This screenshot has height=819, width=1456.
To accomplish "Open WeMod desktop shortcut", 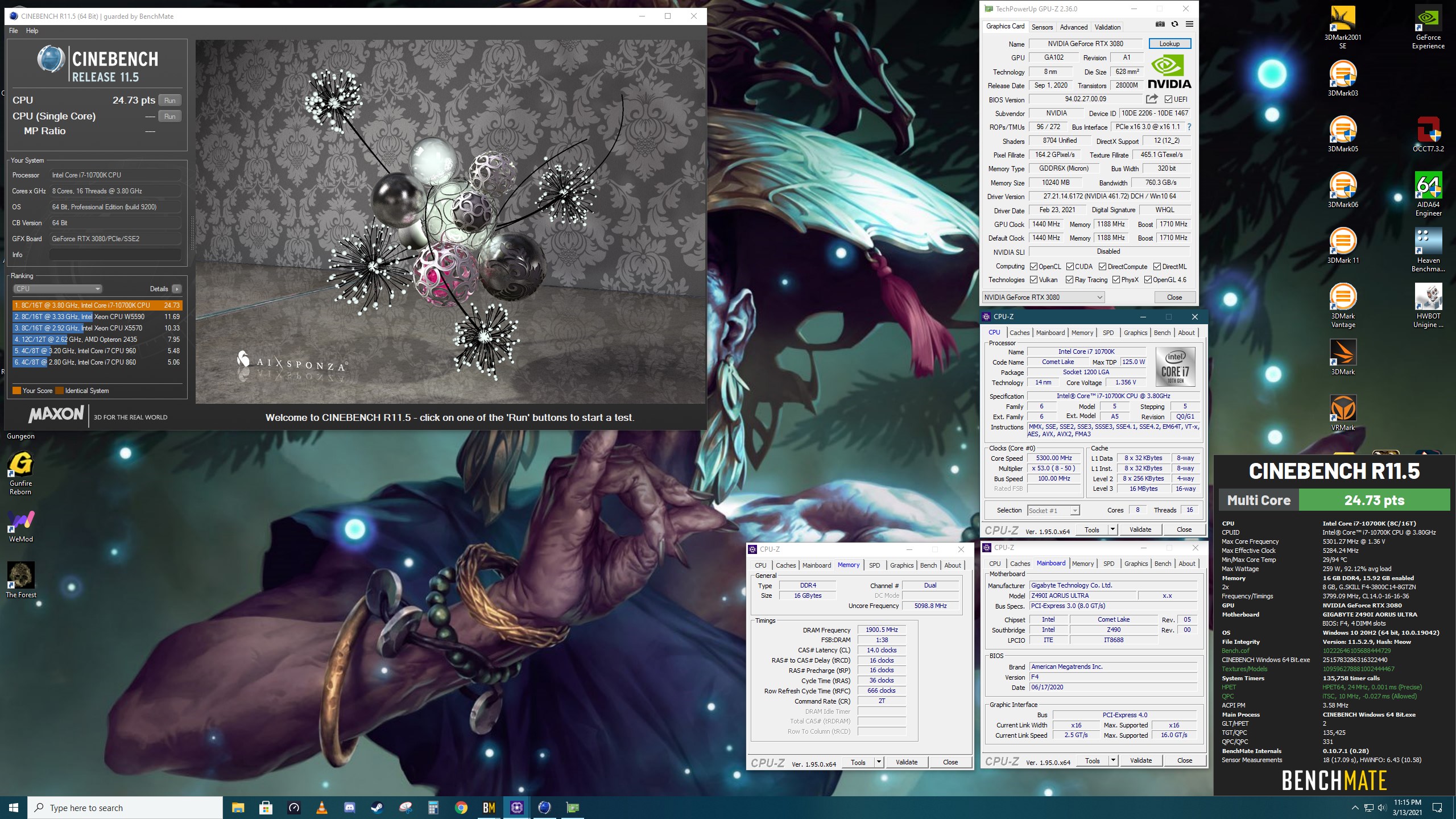I will [20, 526].
